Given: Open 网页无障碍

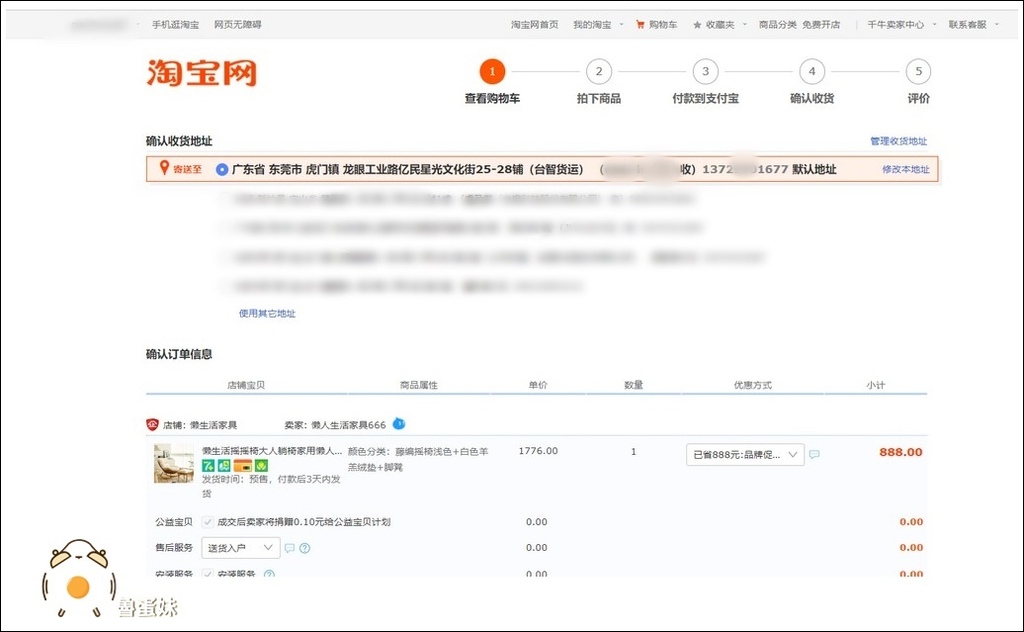Looking at the screenshot, I should tap(238, 25).
